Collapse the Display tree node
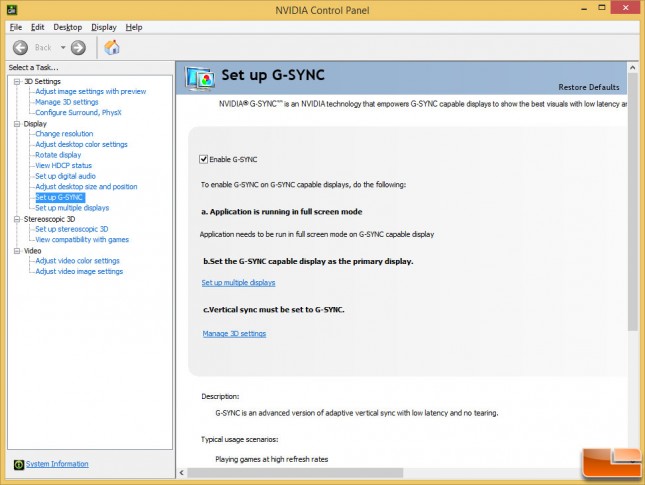Image resolution: width=645 pixels, height=485 pixels. [x=17, y=124]
